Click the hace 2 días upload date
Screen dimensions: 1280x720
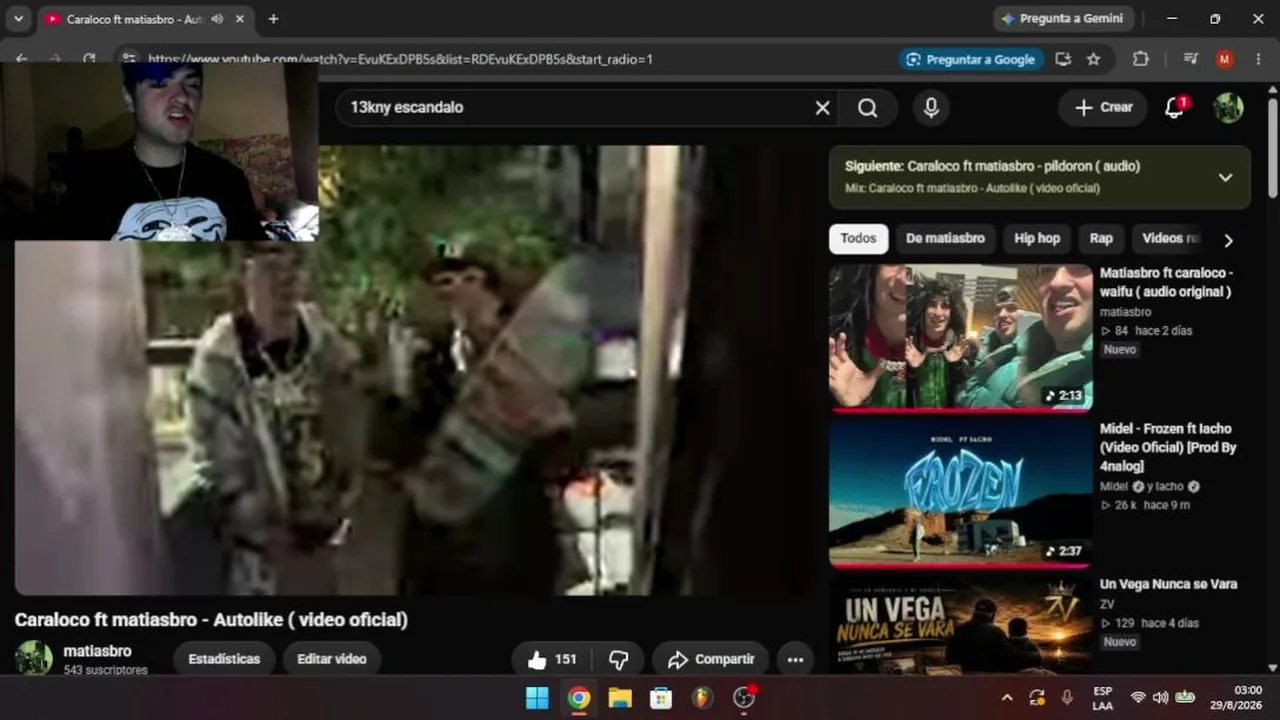[x=1163, y=331]
